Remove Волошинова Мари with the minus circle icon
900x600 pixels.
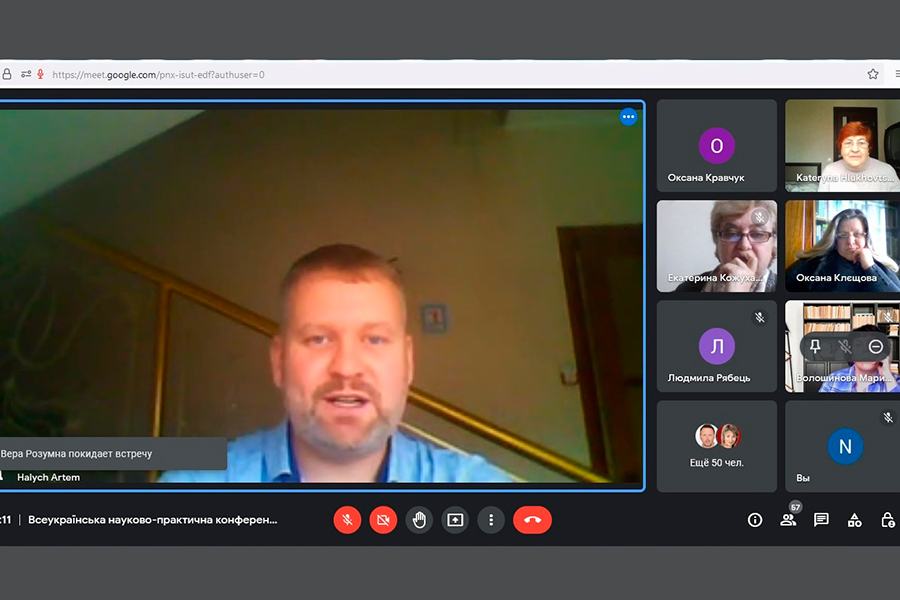(x=875, y=346)
